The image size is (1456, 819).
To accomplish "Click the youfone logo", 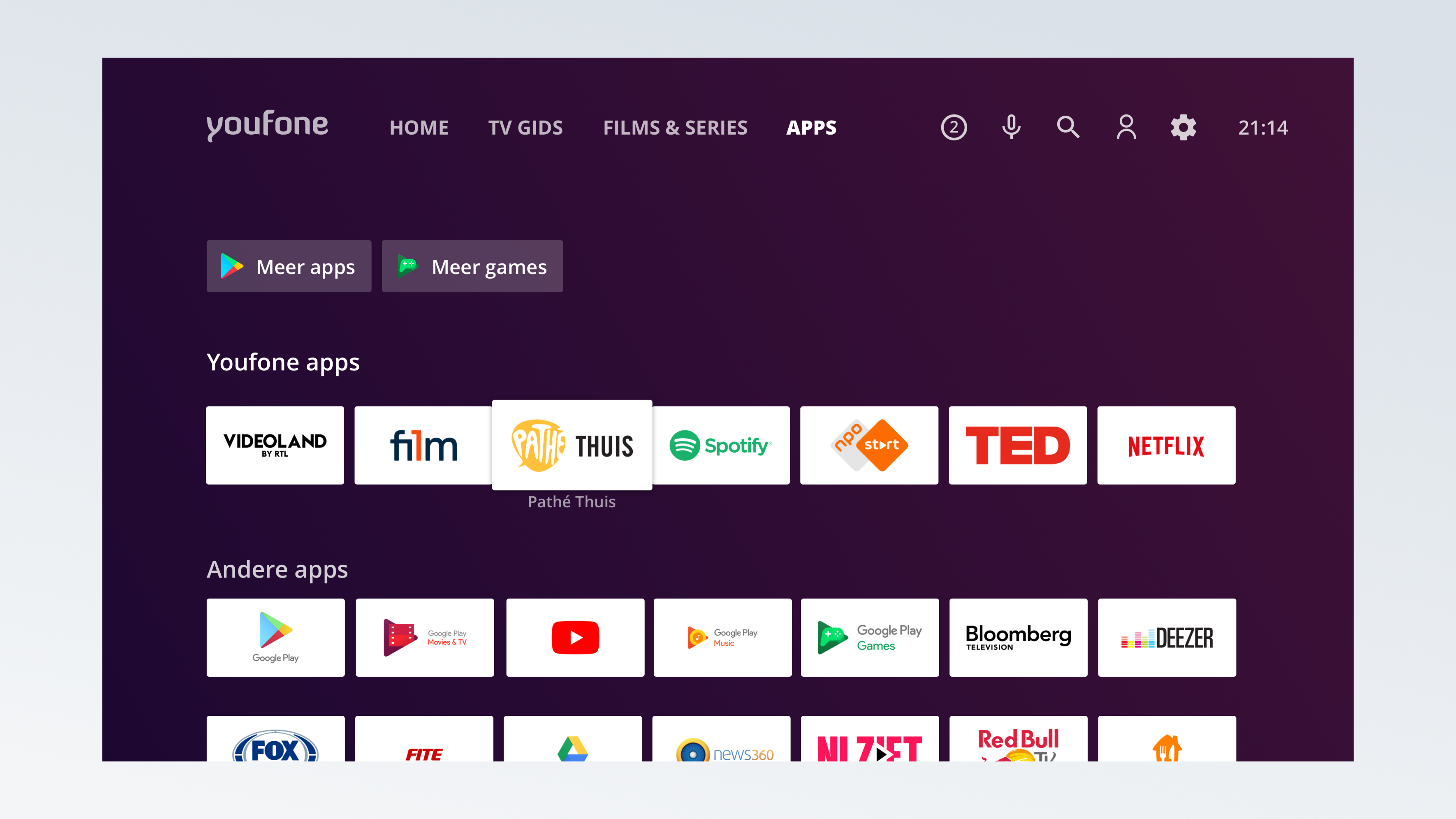I will click(267, 125).
